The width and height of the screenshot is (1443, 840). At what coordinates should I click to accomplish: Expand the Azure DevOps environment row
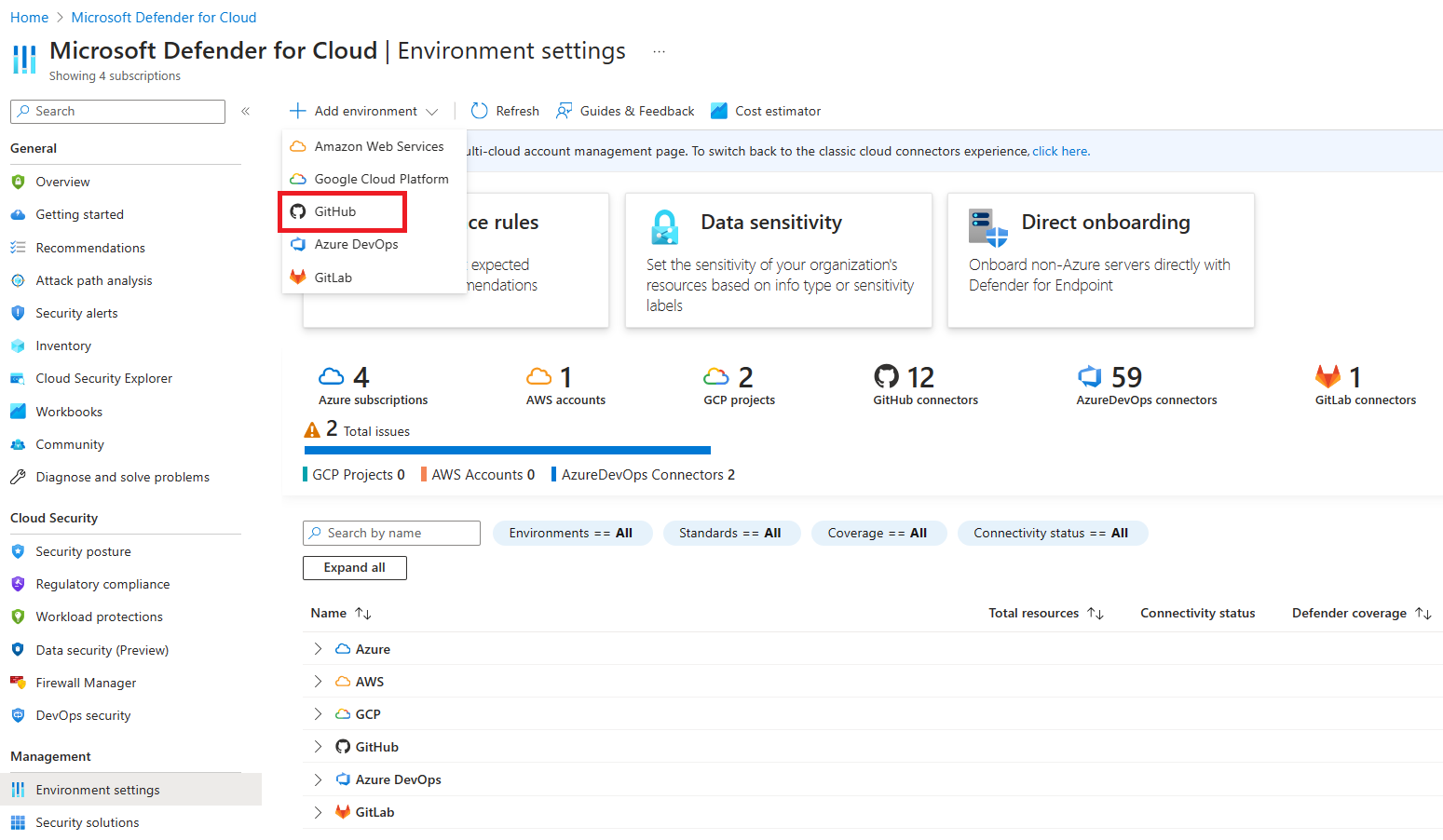click(318, 779)
